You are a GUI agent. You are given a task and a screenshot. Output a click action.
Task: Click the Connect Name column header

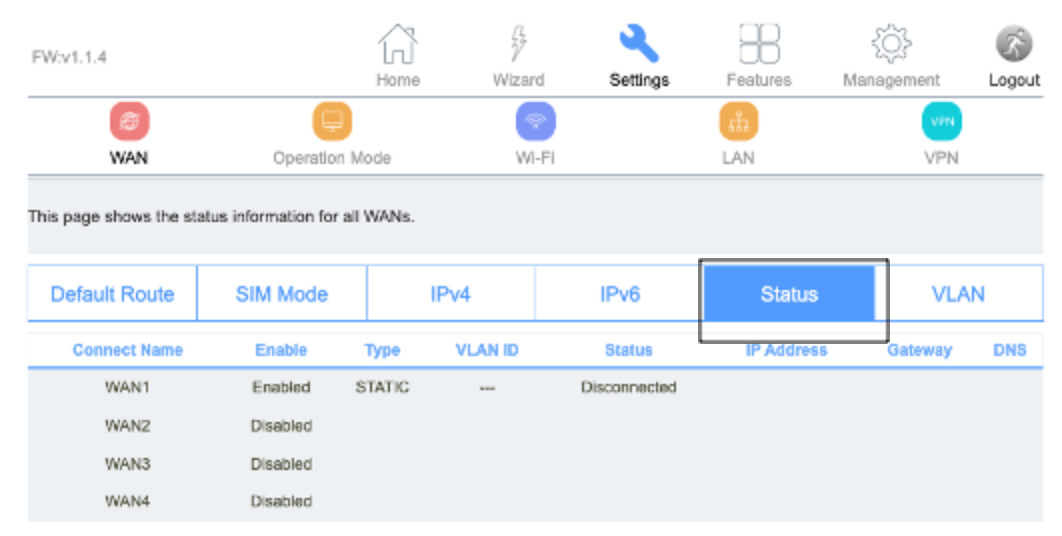(127, 350)
